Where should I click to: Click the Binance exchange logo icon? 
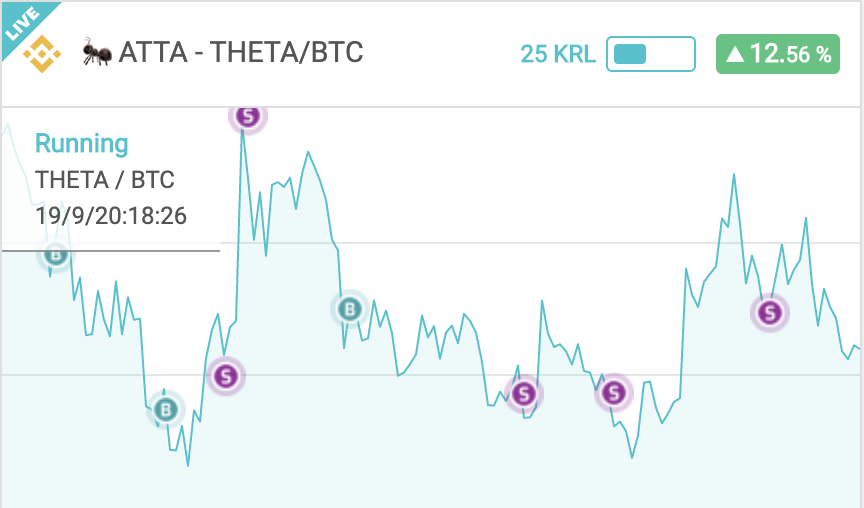(x=42, y=54)
